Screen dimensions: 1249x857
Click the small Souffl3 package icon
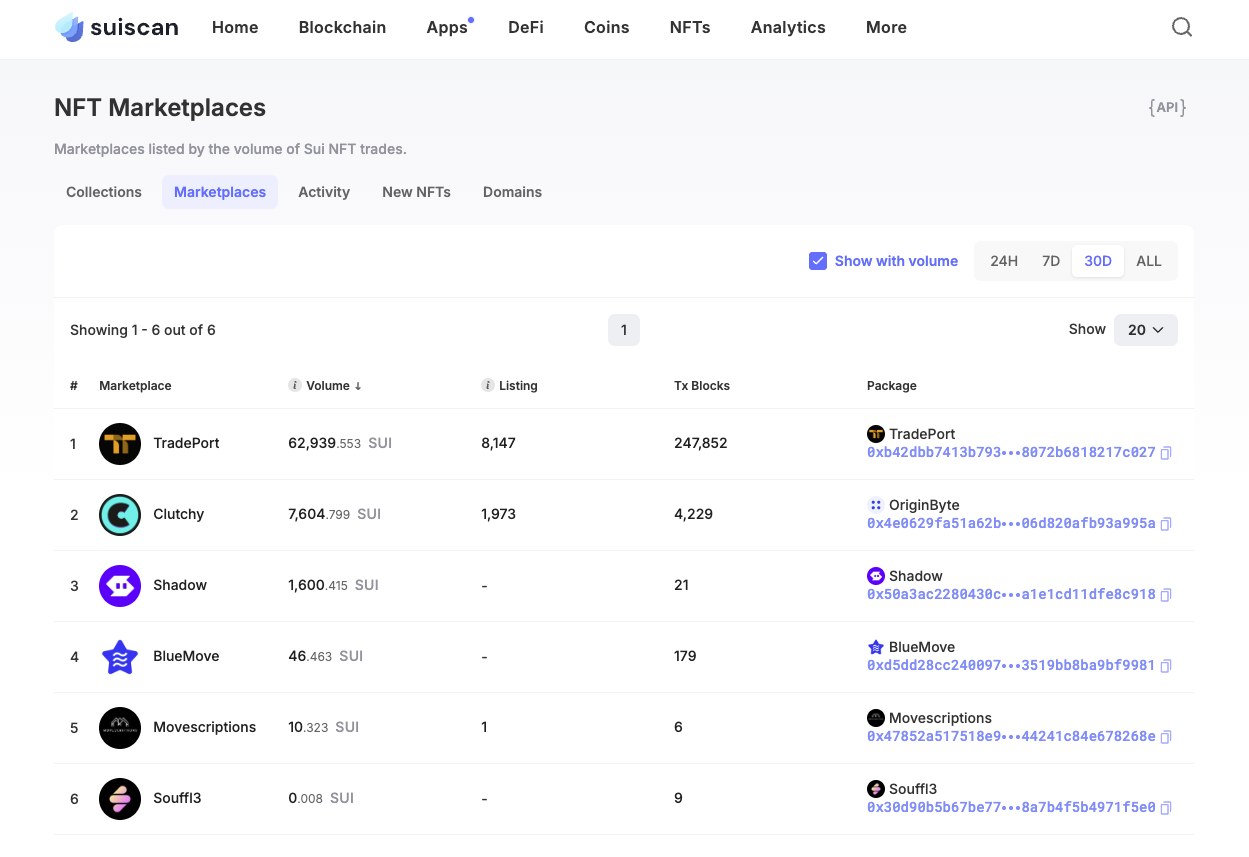click(x=876, y=789)
